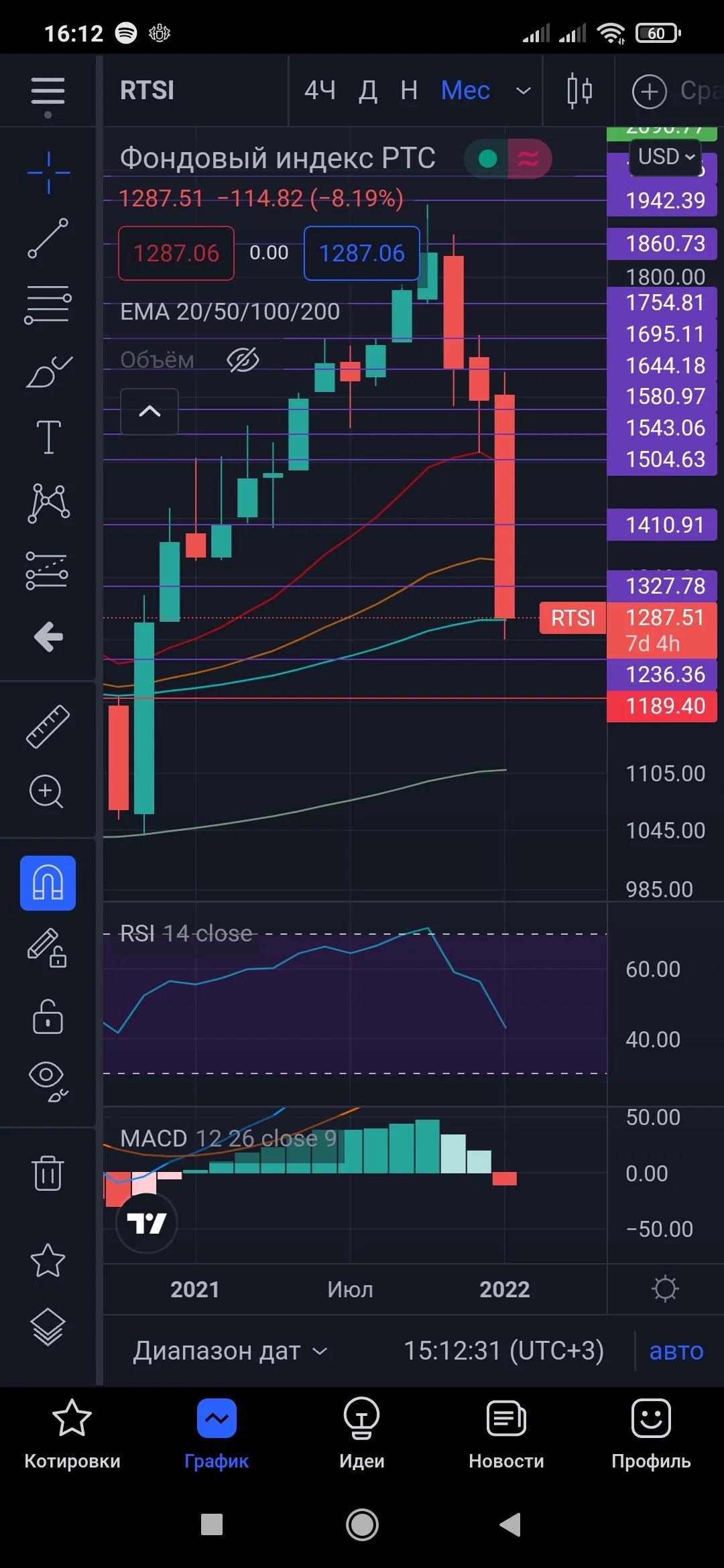Toggle lock all drawings padlock
The image size is (724, 1568).
click(x=48, y=1017)
